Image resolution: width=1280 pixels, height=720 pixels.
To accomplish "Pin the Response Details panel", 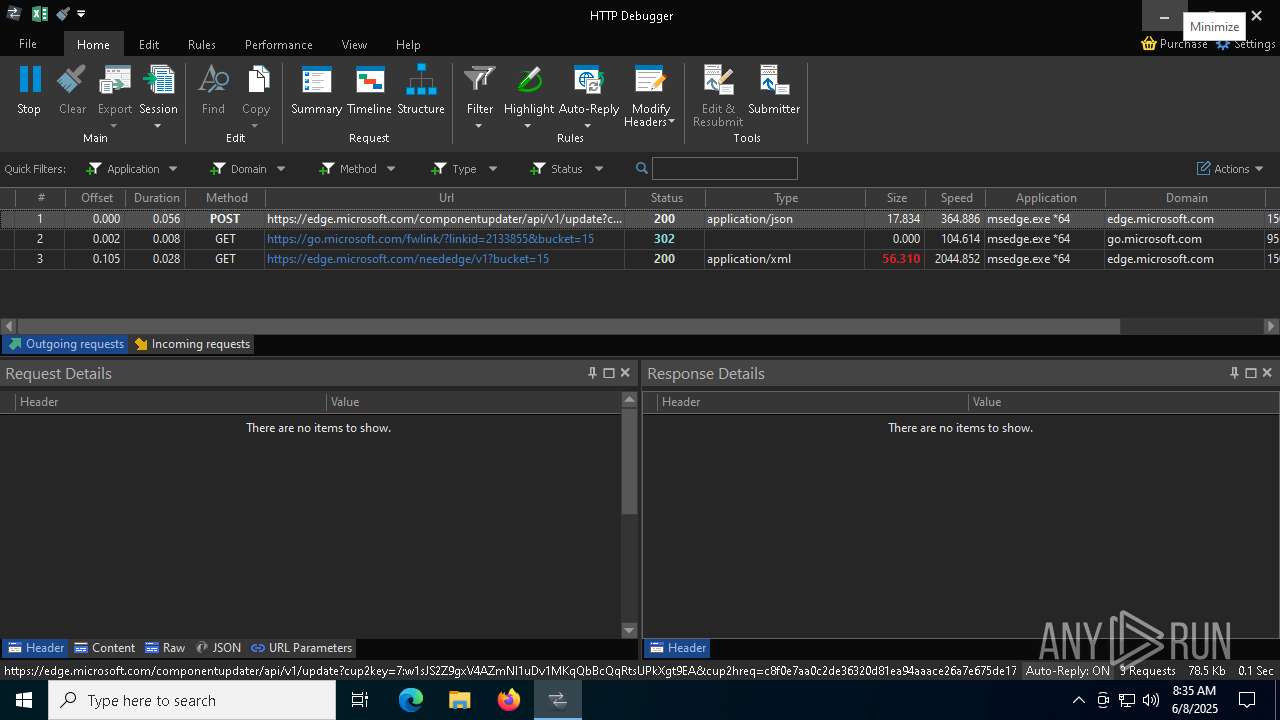I will click(x=1234, y=373).
